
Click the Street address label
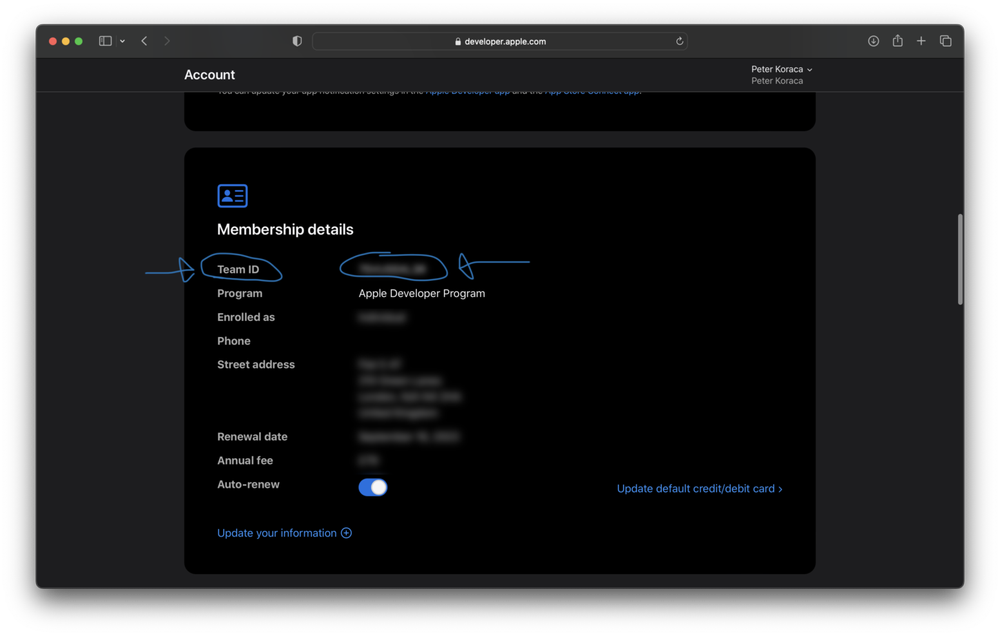pos(256,364)
